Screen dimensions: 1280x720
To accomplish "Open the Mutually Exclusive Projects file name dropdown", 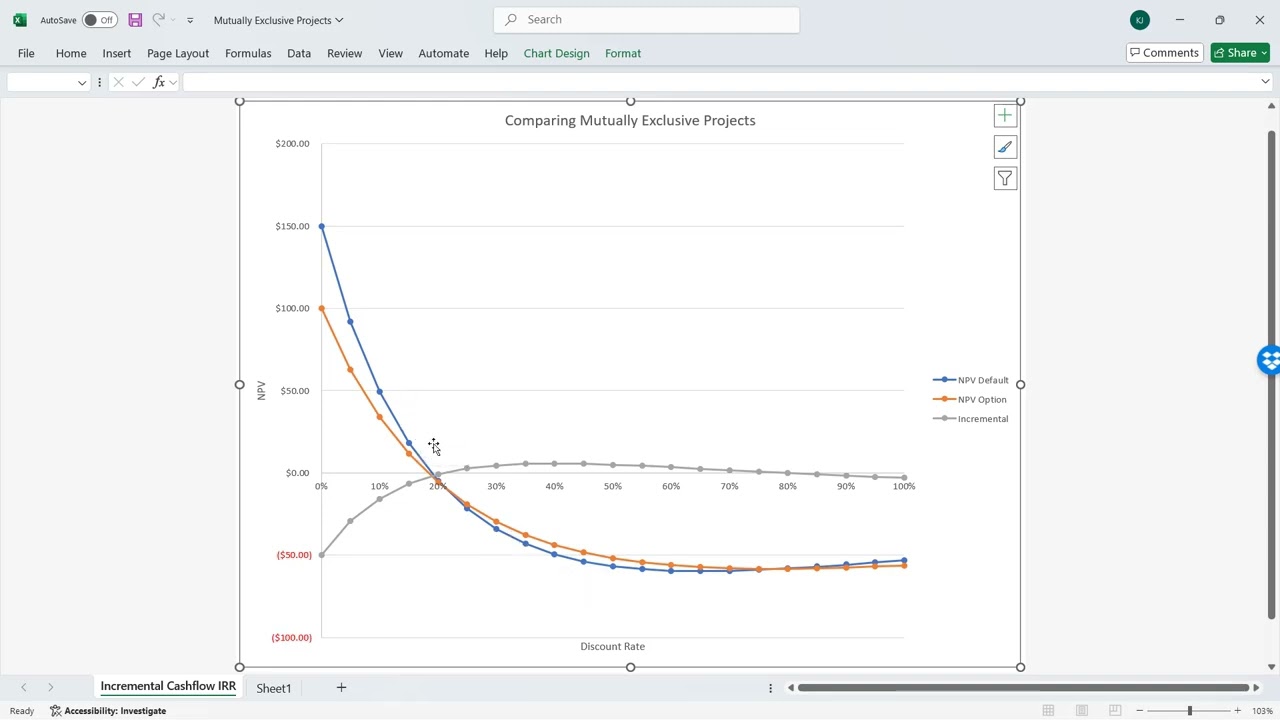I will point(278,20).
